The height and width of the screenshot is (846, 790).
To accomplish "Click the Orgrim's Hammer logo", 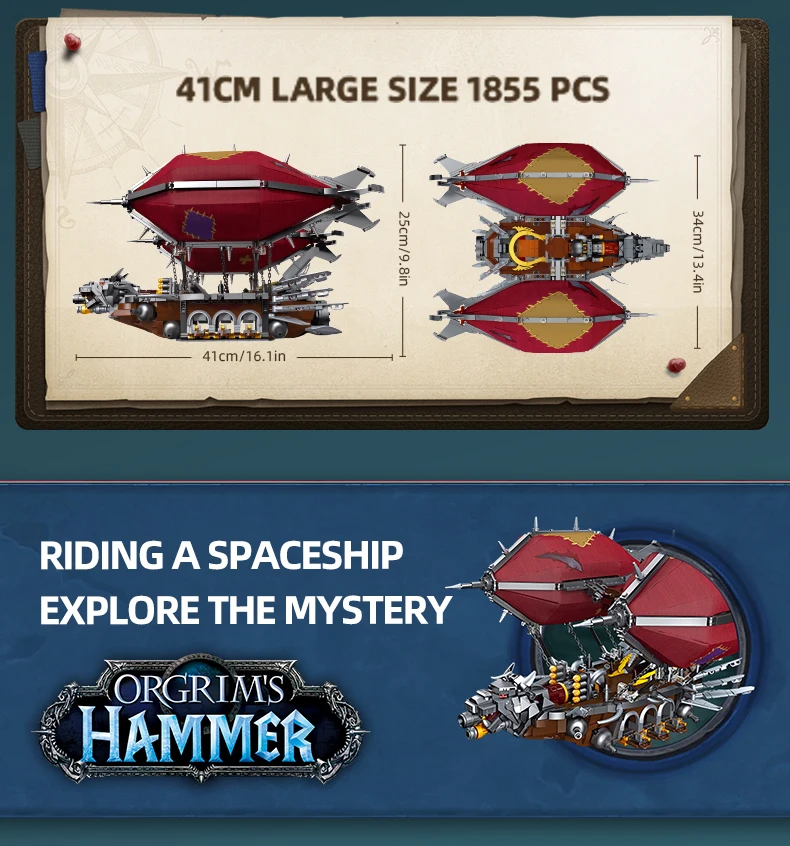I will 201,719.
